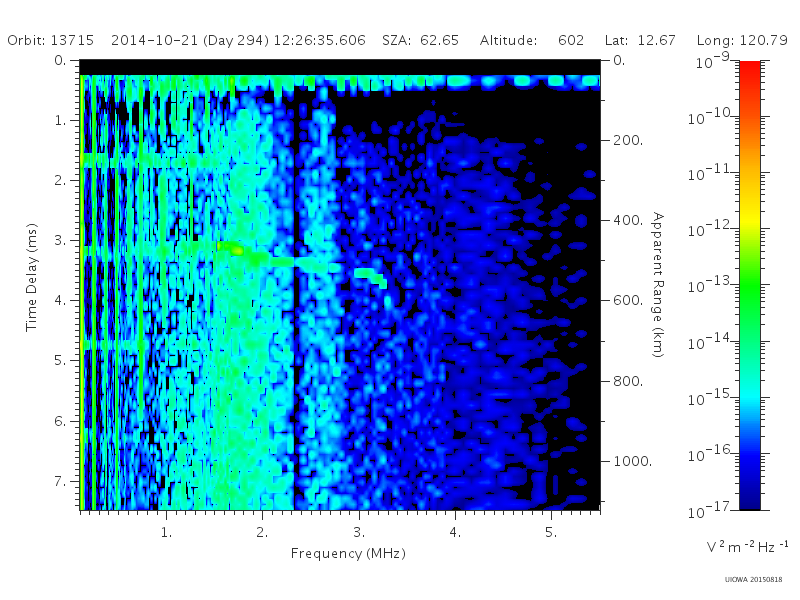Click the '1000.' Apparent Range tick label
The image size is (800, 600).
[633, 461]
